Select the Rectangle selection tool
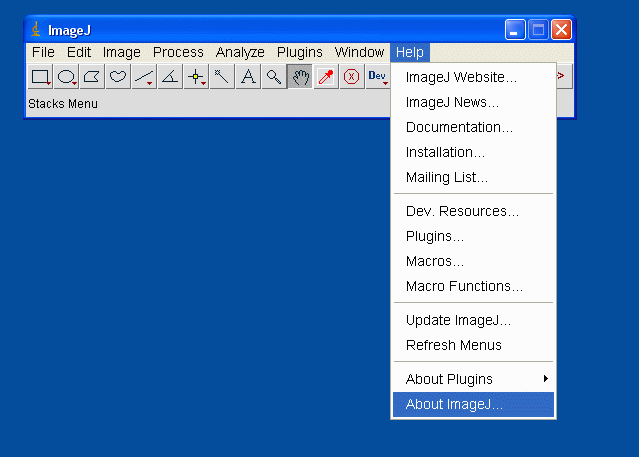 coord(40,77)
